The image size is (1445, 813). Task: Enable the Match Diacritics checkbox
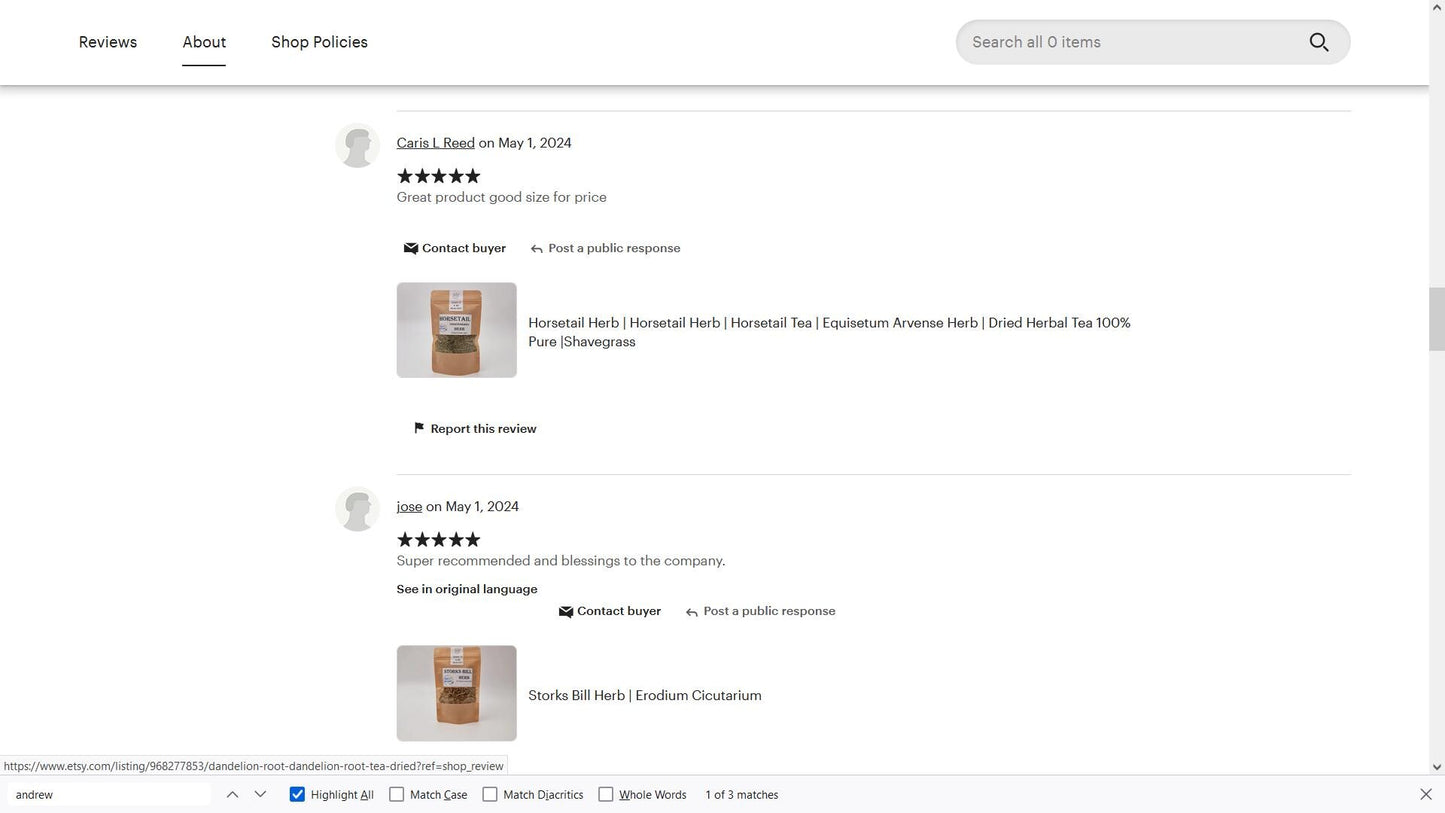click(x=490, y=794)
